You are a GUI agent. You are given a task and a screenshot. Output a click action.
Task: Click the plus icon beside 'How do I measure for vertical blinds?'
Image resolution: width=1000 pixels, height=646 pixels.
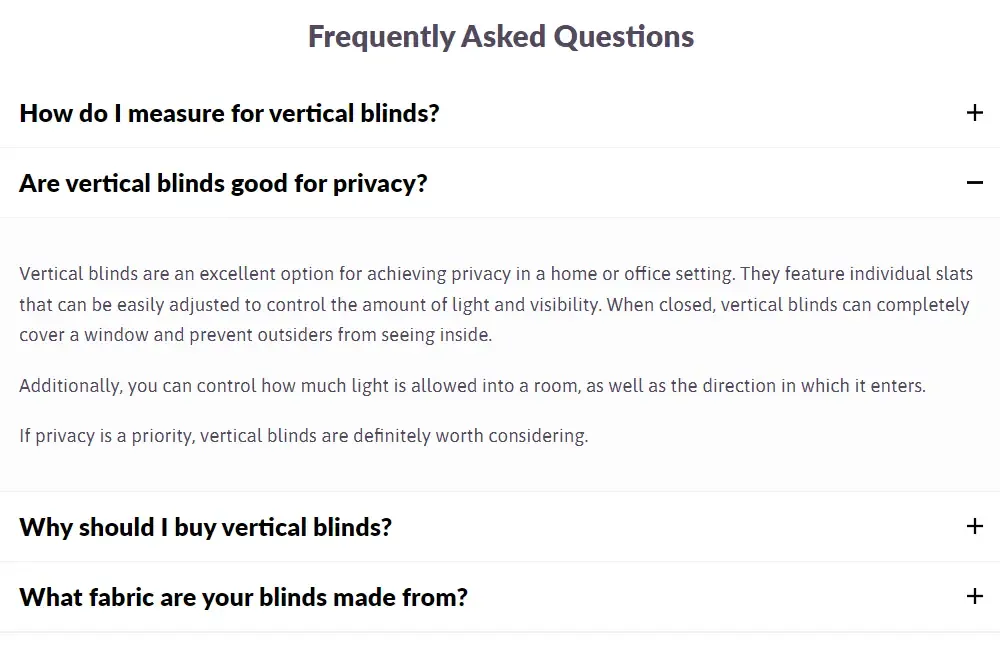(x=975, y=112)
